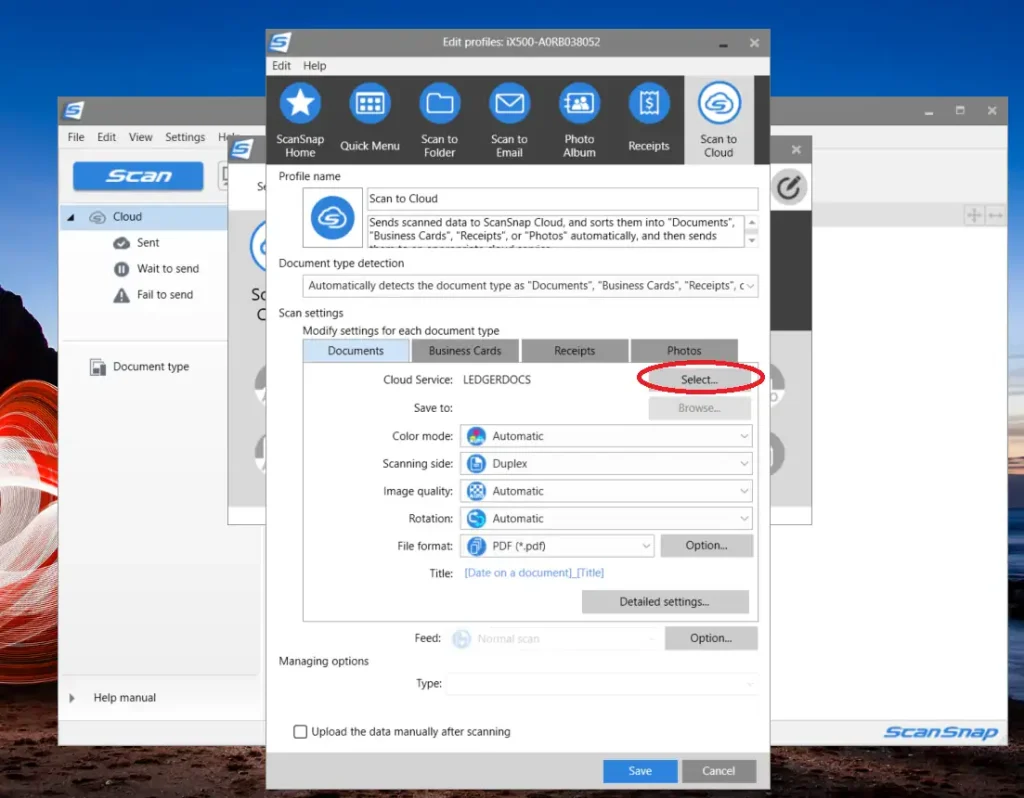The image size is (1024, 798).
Task: Click ScanSnap logo in main window title bar
Action: pyautogui.click(x=74, y=110)
